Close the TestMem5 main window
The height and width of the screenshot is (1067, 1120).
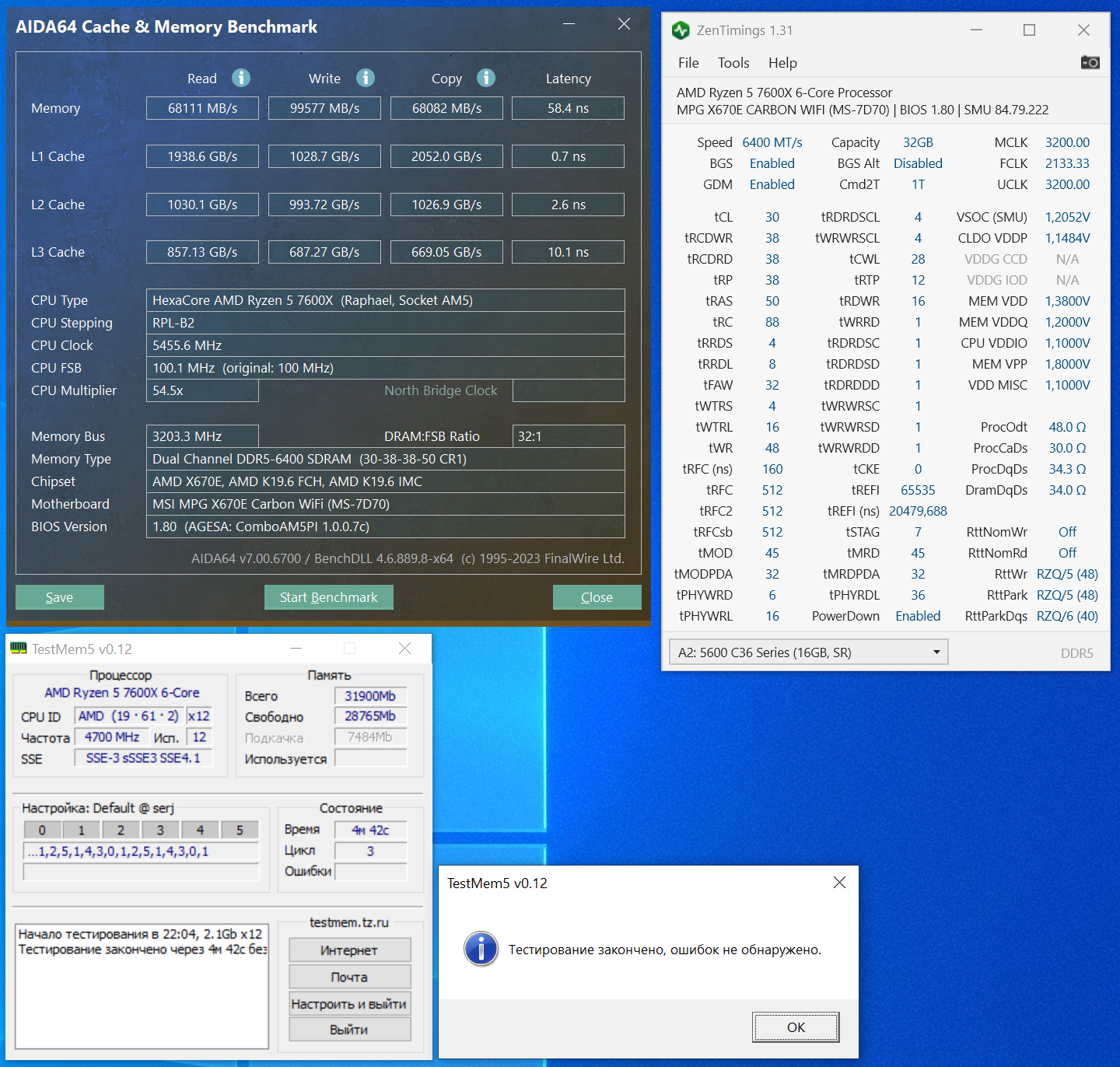[x=404, y=649]
